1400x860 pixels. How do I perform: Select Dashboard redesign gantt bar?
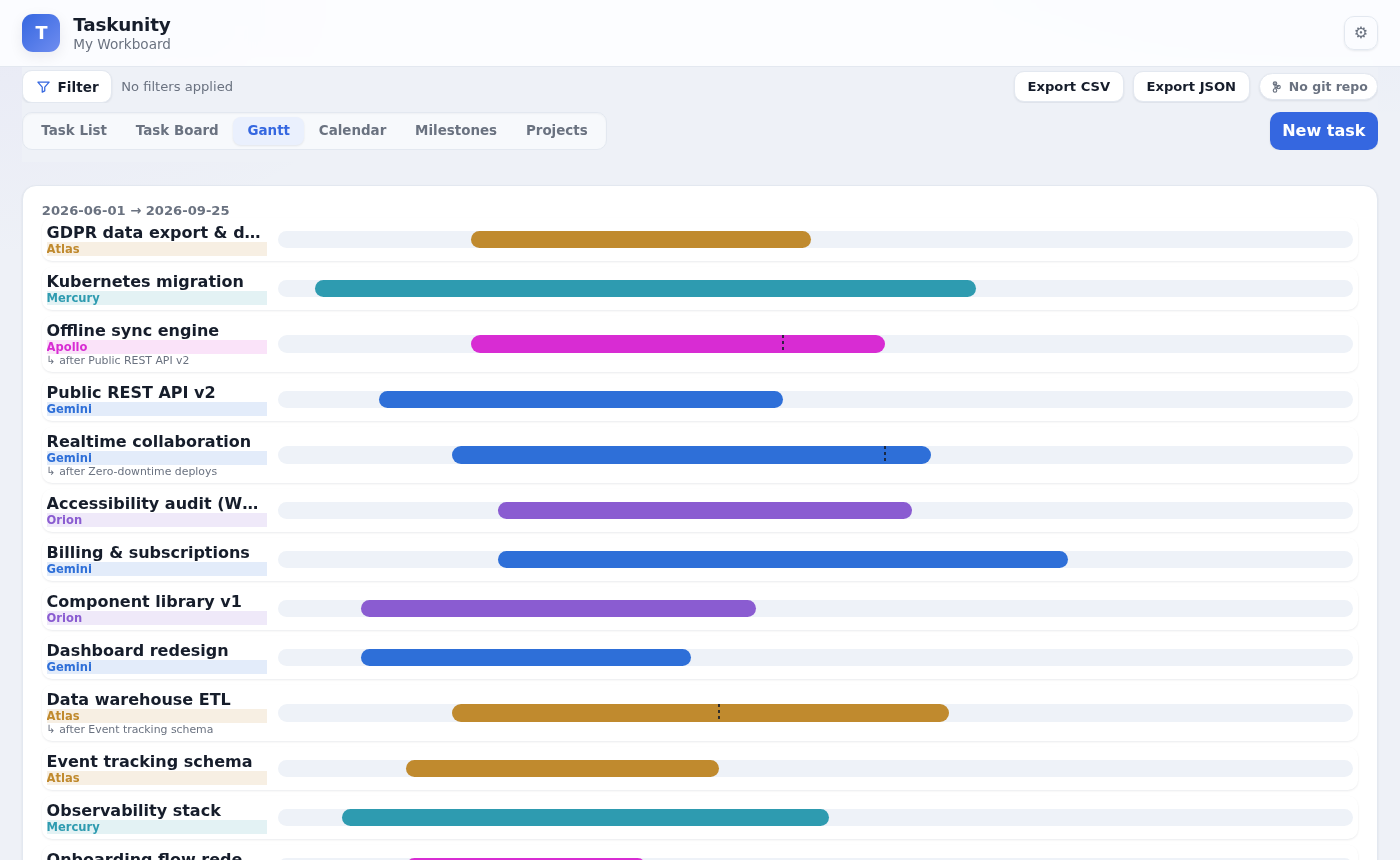point(526,658)
